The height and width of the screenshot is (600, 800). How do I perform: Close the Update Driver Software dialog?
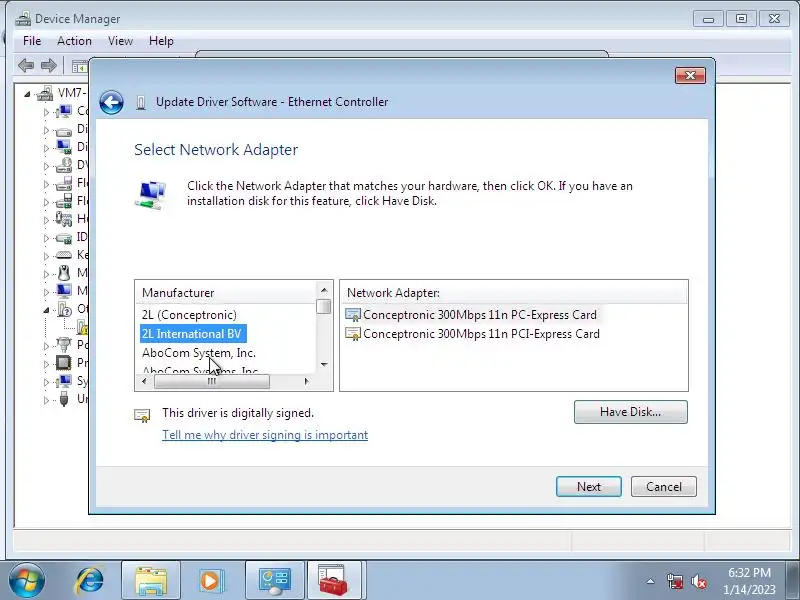690,76
